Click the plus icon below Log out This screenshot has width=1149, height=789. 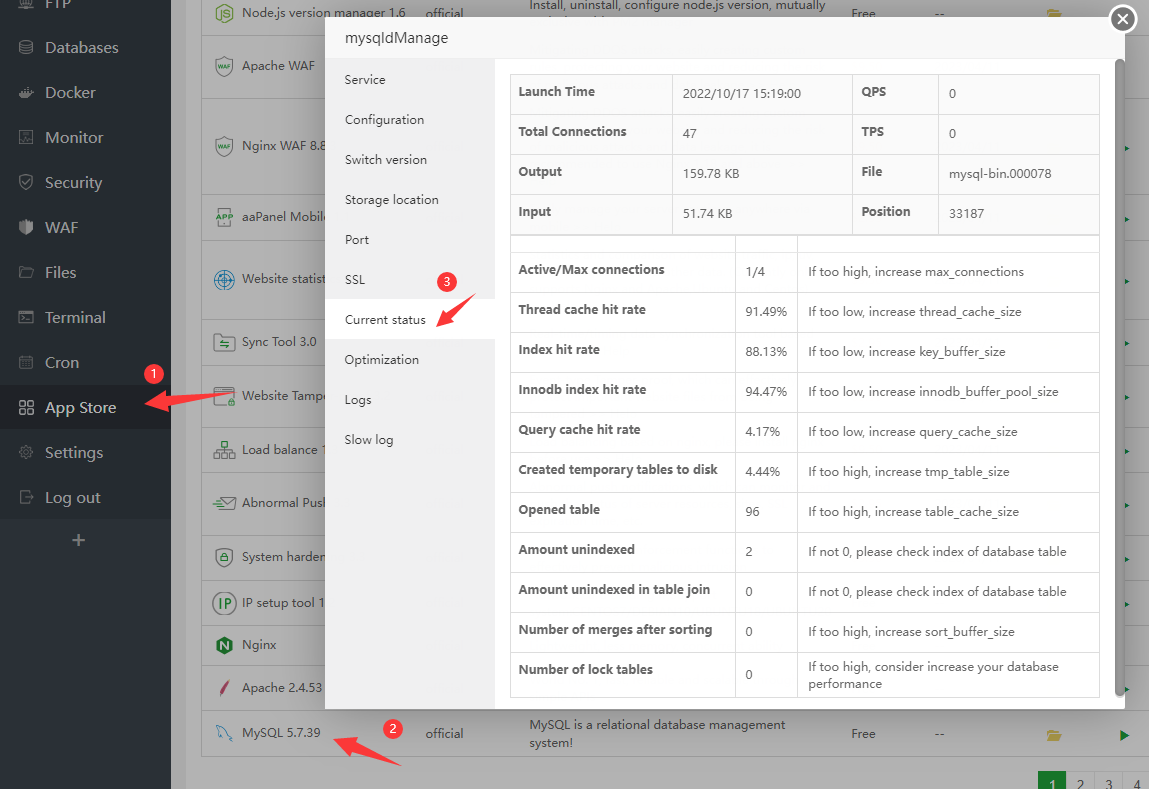79,541
